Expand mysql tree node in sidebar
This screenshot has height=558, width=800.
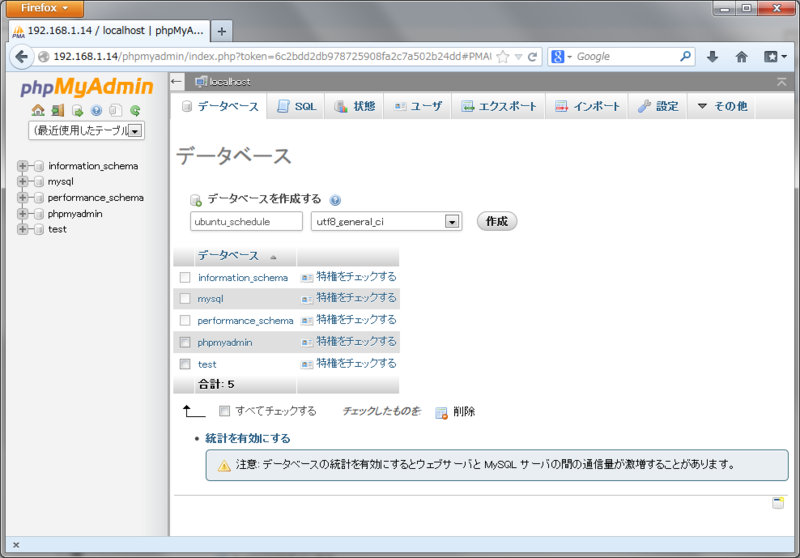[x=22, y=182]
